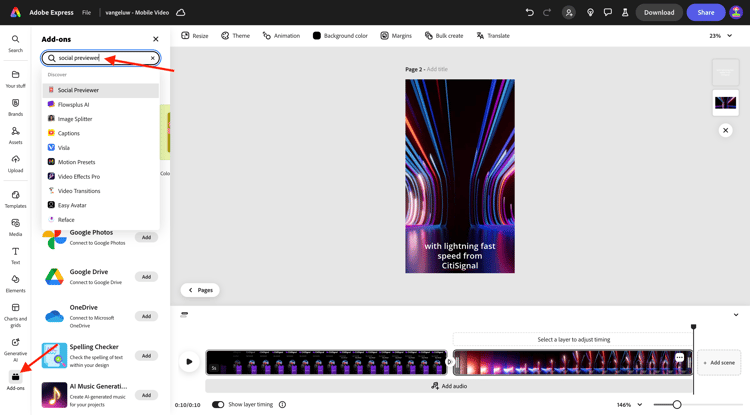Add the Google Photos add-on
Image resolution: width=750 pixels, height=415 pixels.
click(146, 237)
